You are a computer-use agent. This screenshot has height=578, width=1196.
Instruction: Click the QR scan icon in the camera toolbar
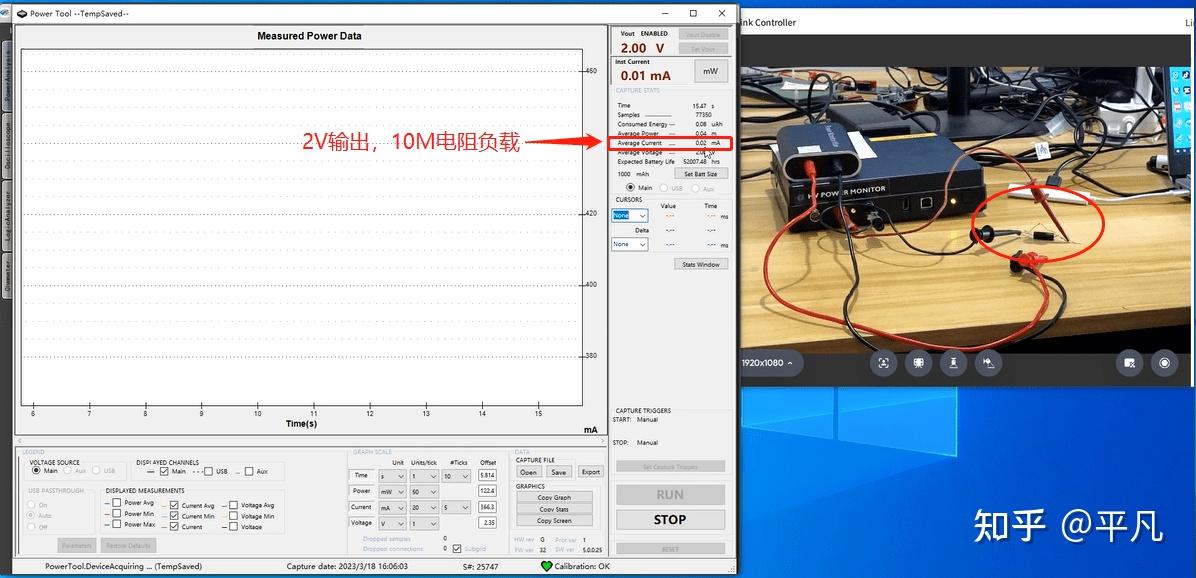point(919,362)
